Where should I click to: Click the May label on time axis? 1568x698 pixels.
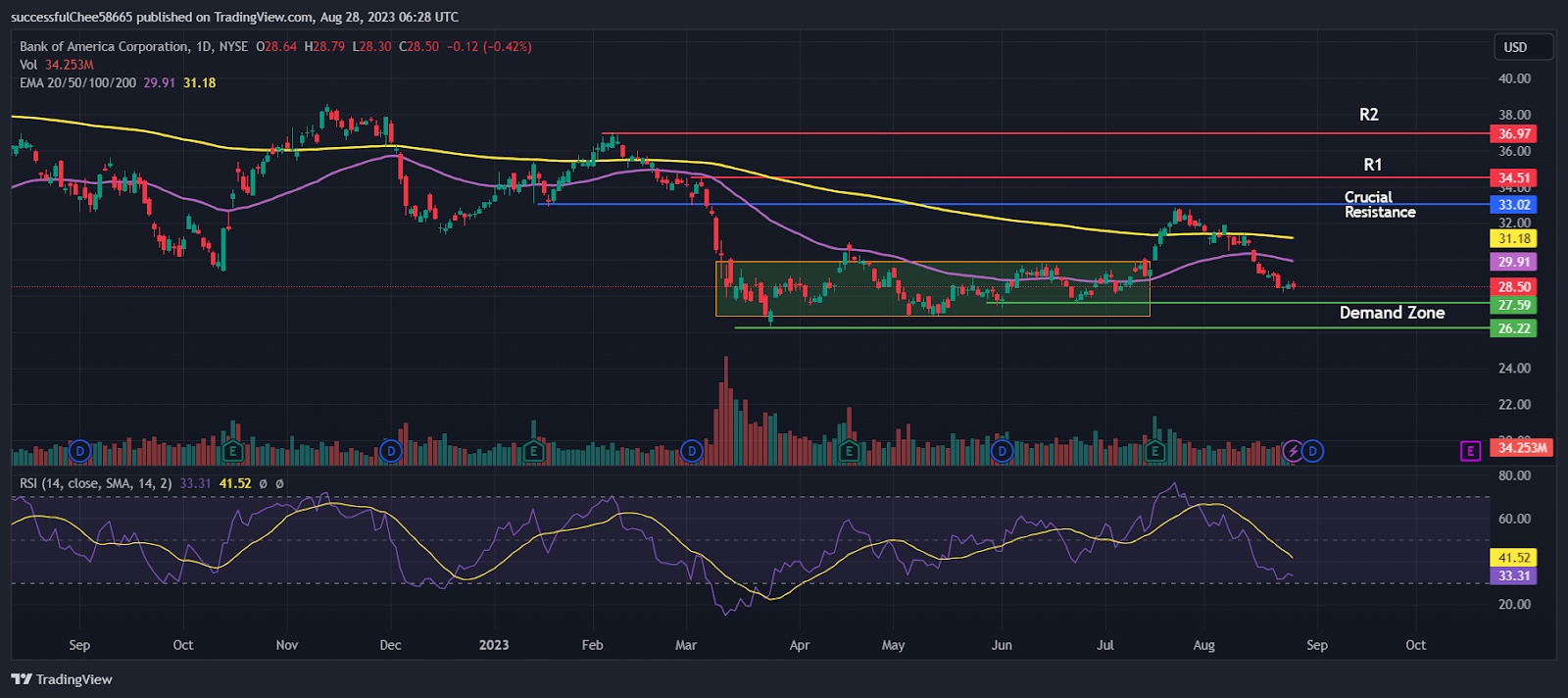(x=893, y=645)
